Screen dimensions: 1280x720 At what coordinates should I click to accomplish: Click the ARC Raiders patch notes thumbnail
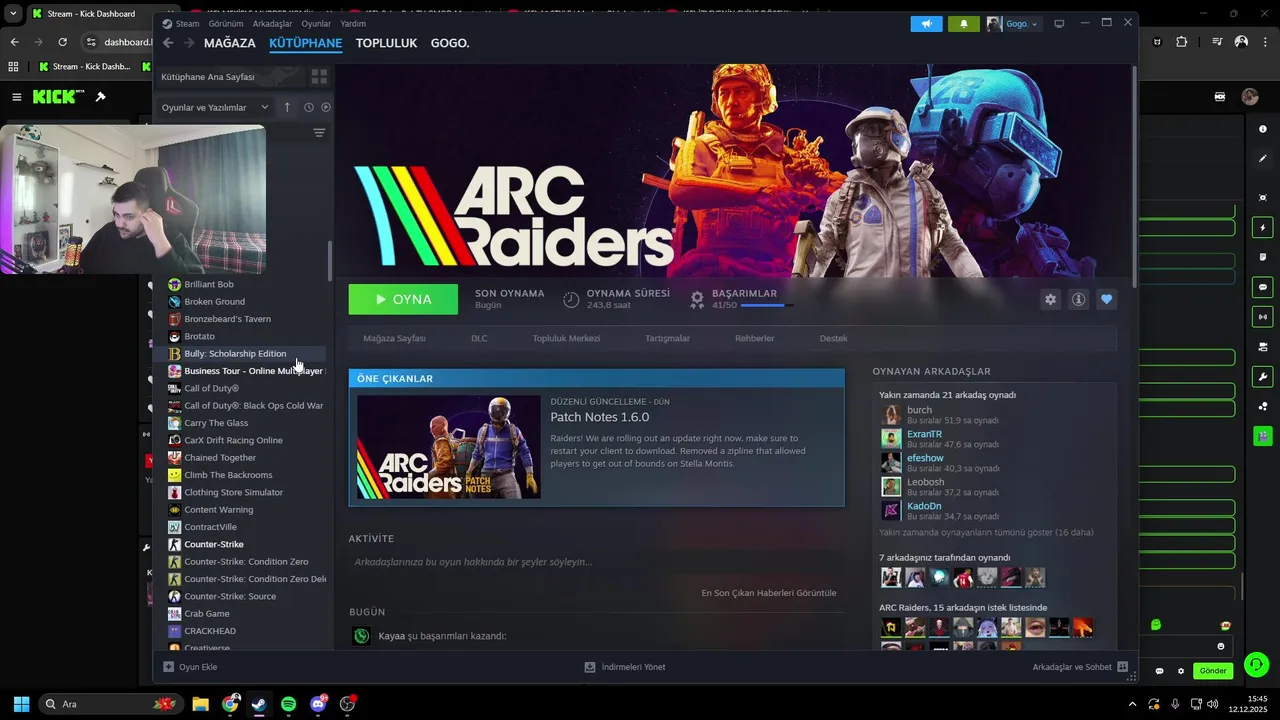449,447
